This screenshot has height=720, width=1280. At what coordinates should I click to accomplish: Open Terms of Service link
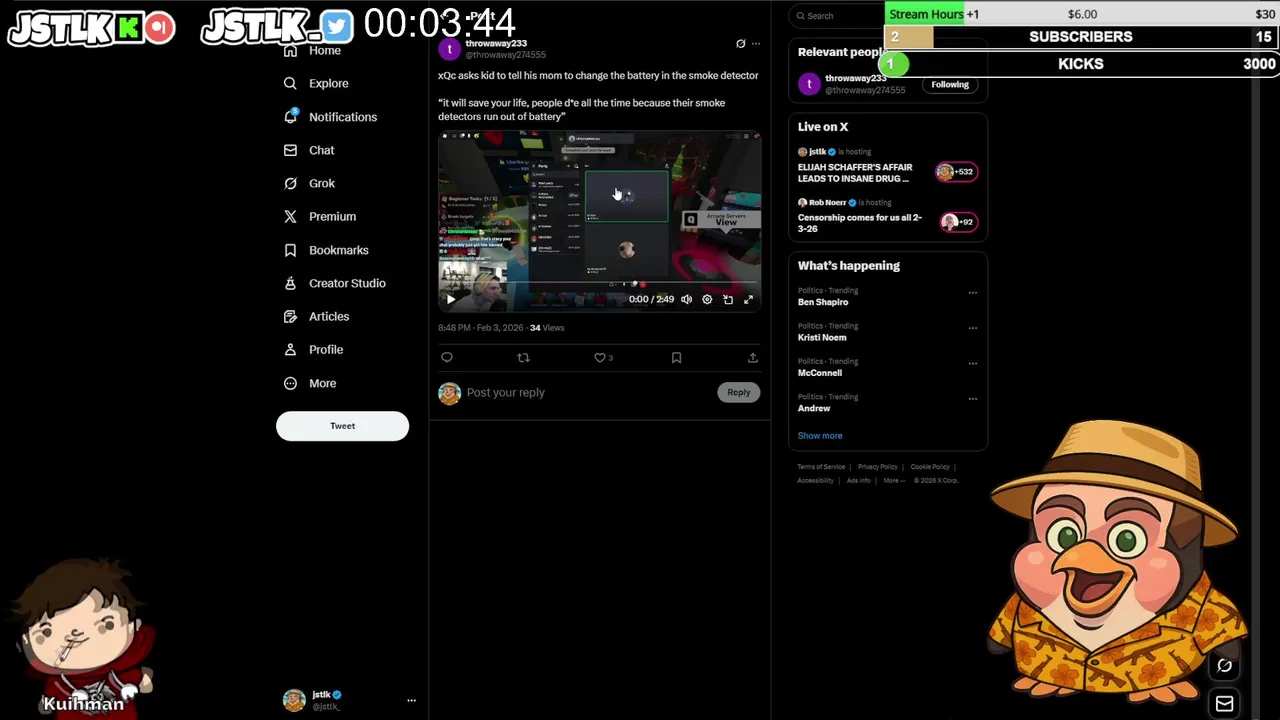[821, 467]
